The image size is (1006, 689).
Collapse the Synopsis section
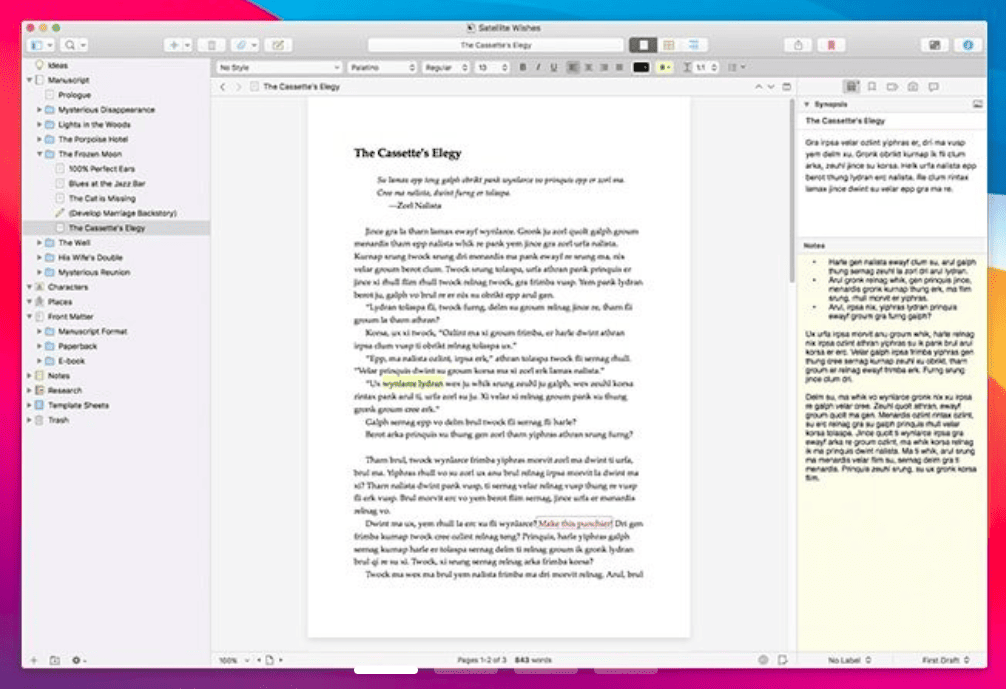(807, 104)
